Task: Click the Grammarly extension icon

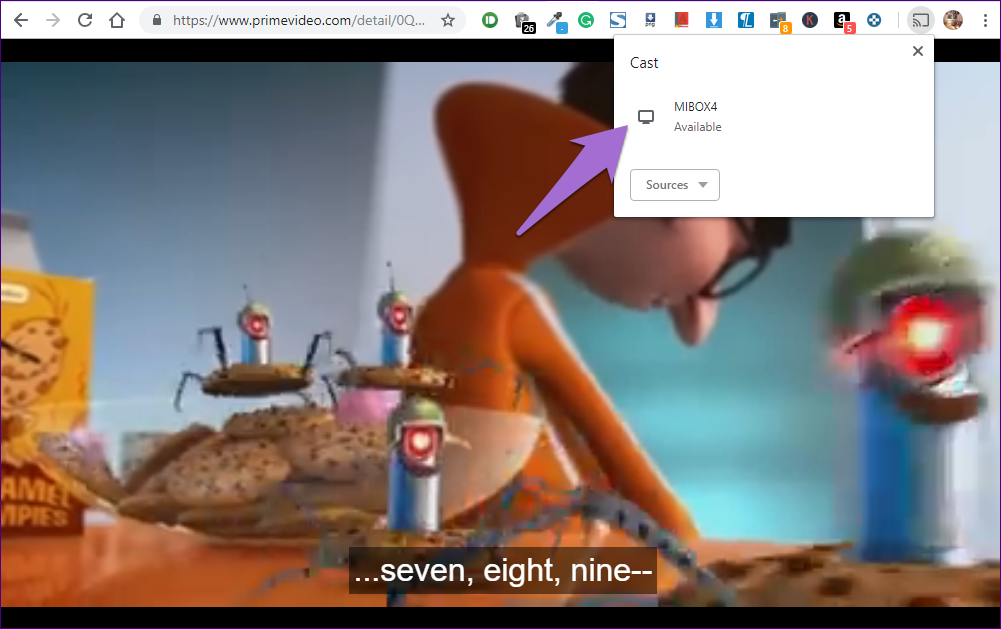Action: tap(586, 20)
